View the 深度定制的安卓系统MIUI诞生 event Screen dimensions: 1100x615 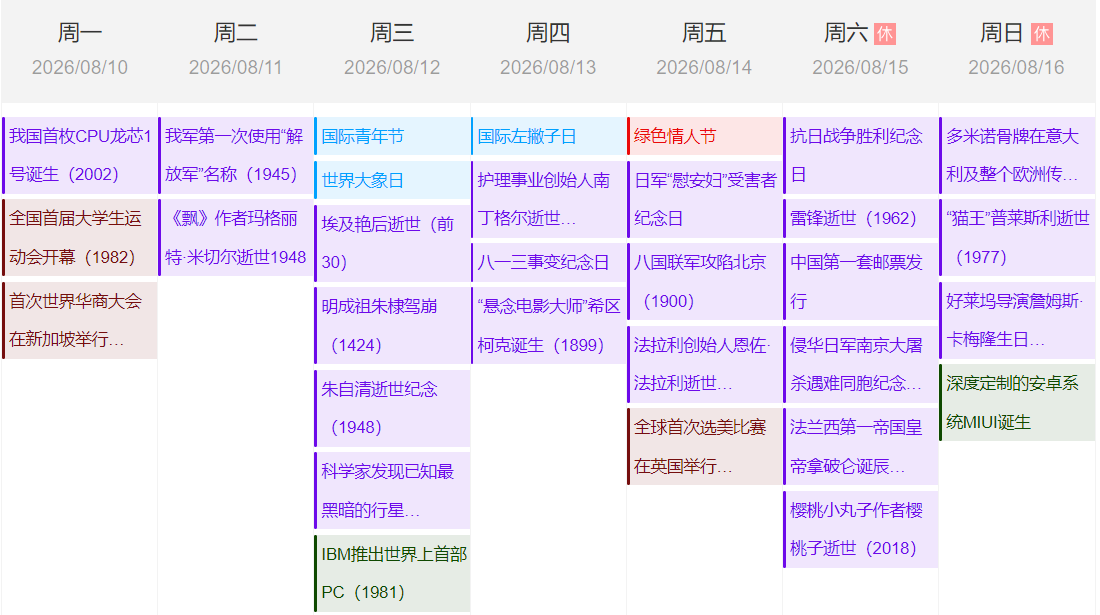coord(1016,402)
